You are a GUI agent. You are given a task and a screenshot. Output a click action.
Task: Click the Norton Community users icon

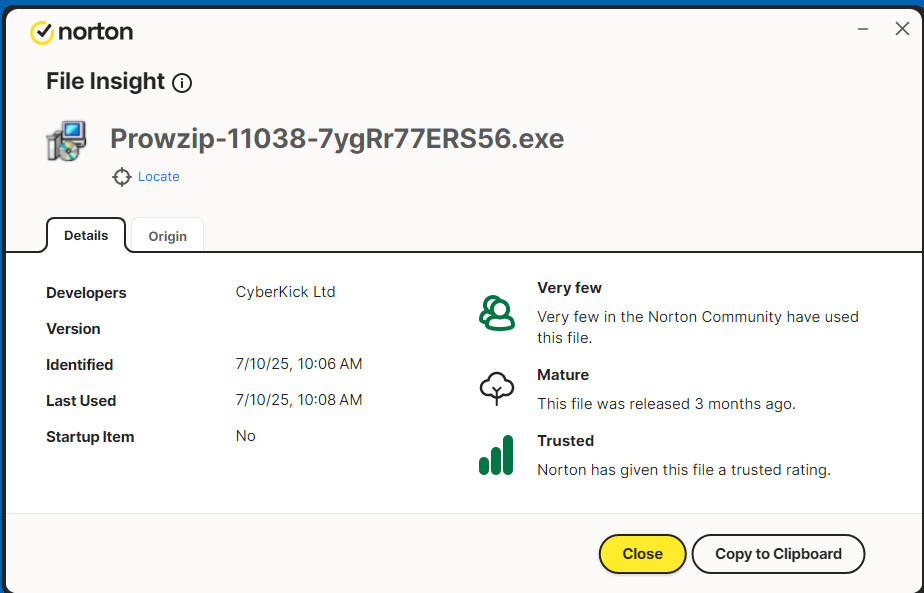point(496,312)
